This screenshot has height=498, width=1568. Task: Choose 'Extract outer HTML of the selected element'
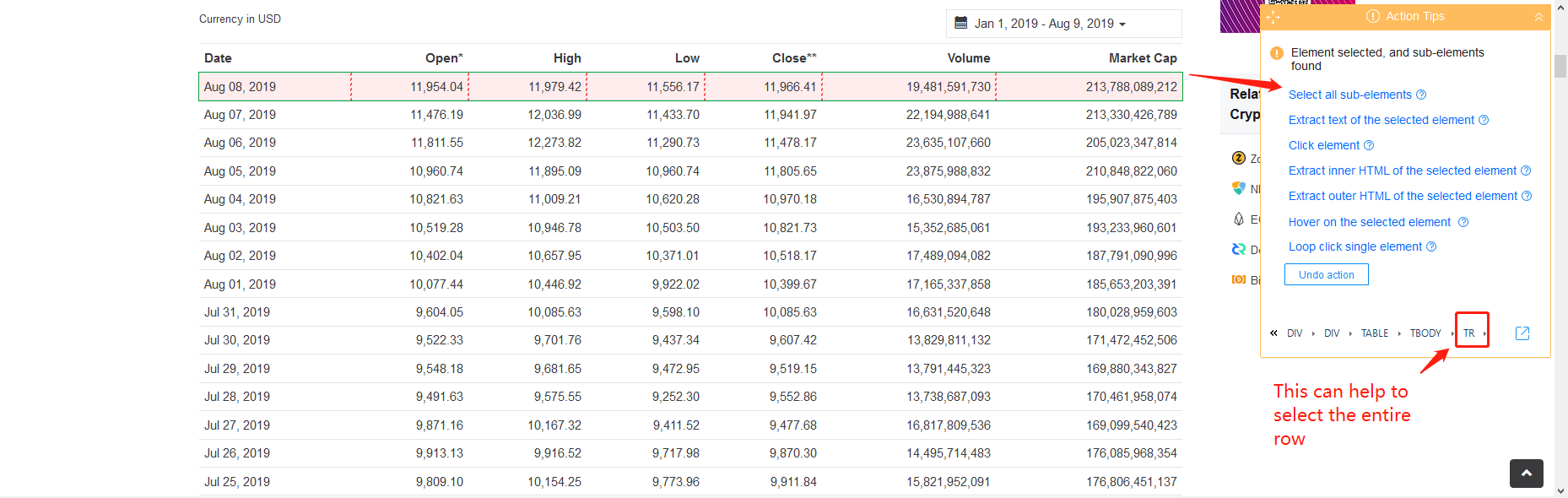click(1403, 196)
